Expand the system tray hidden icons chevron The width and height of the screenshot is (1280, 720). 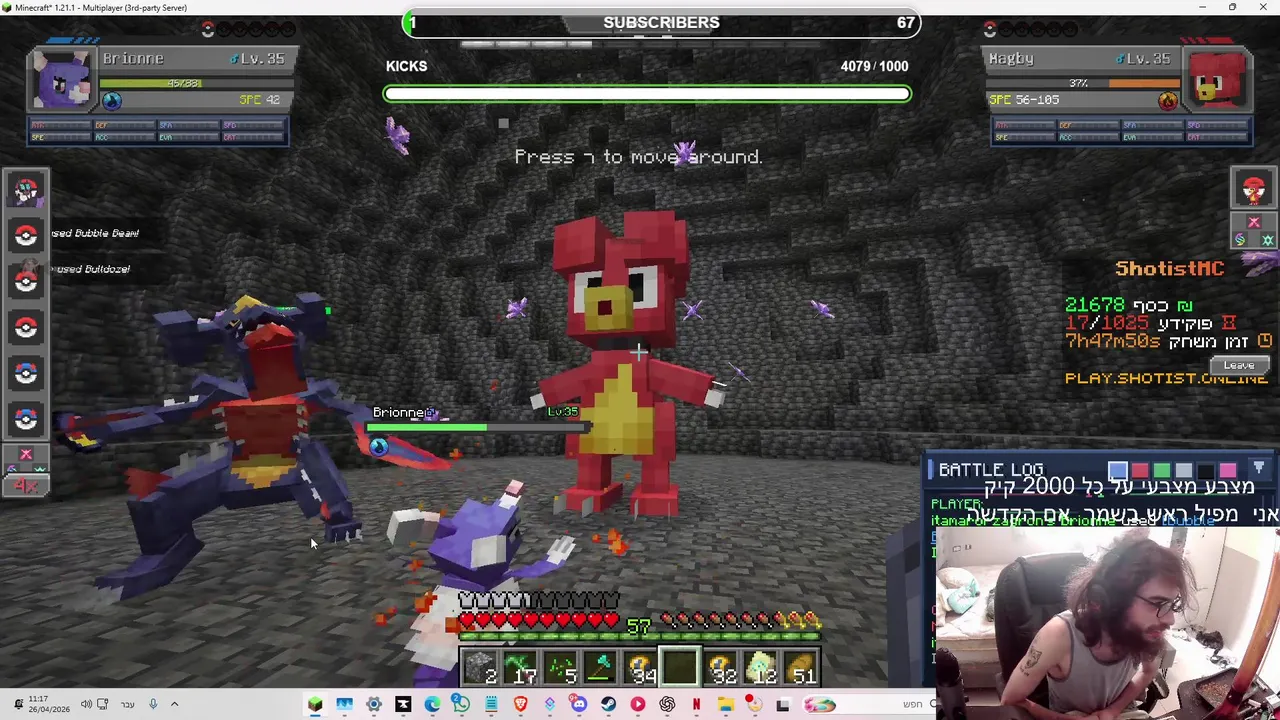[x=174, y=705]
